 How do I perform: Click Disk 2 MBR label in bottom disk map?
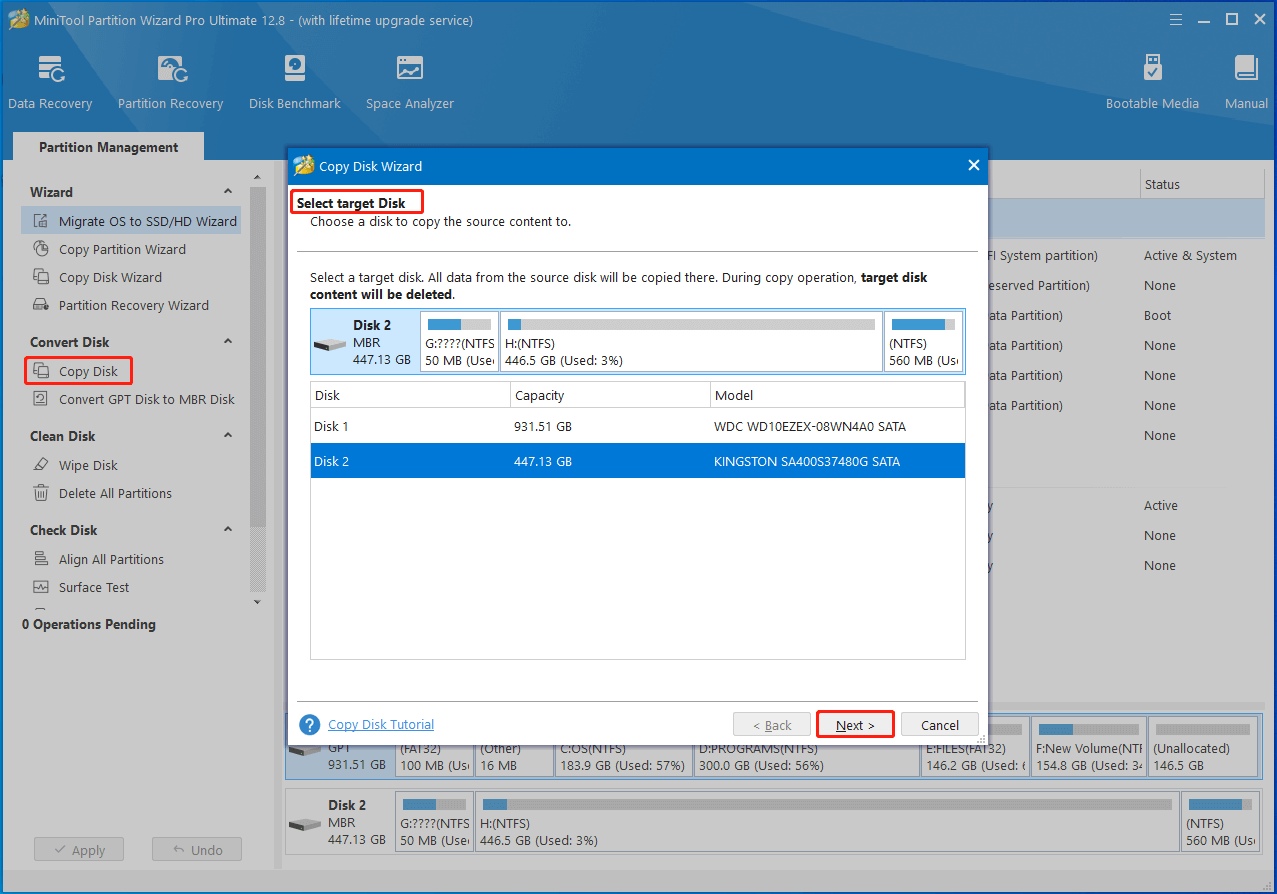click(339, 820)
